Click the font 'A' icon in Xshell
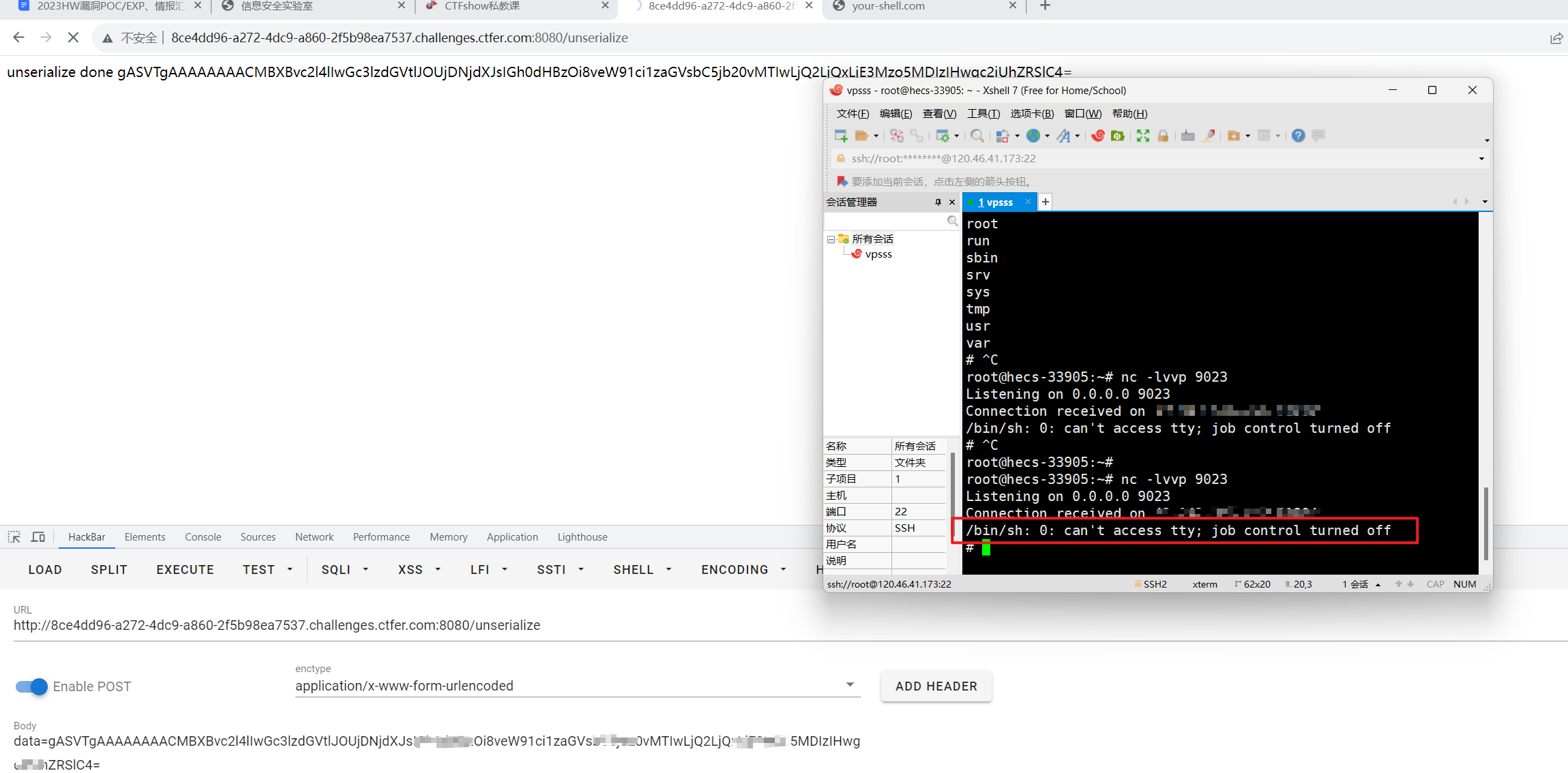 (x=1063, y=136)
